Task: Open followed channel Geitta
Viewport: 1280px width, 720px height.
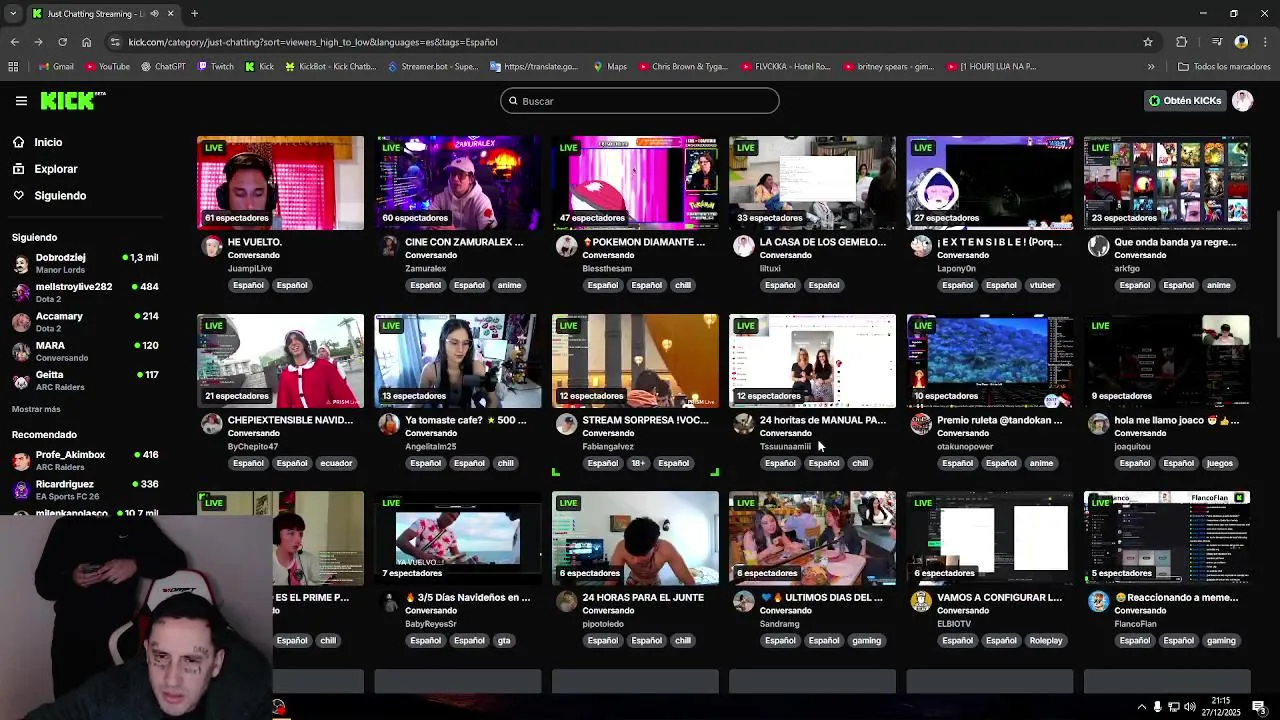Action: tap(85, 380)
